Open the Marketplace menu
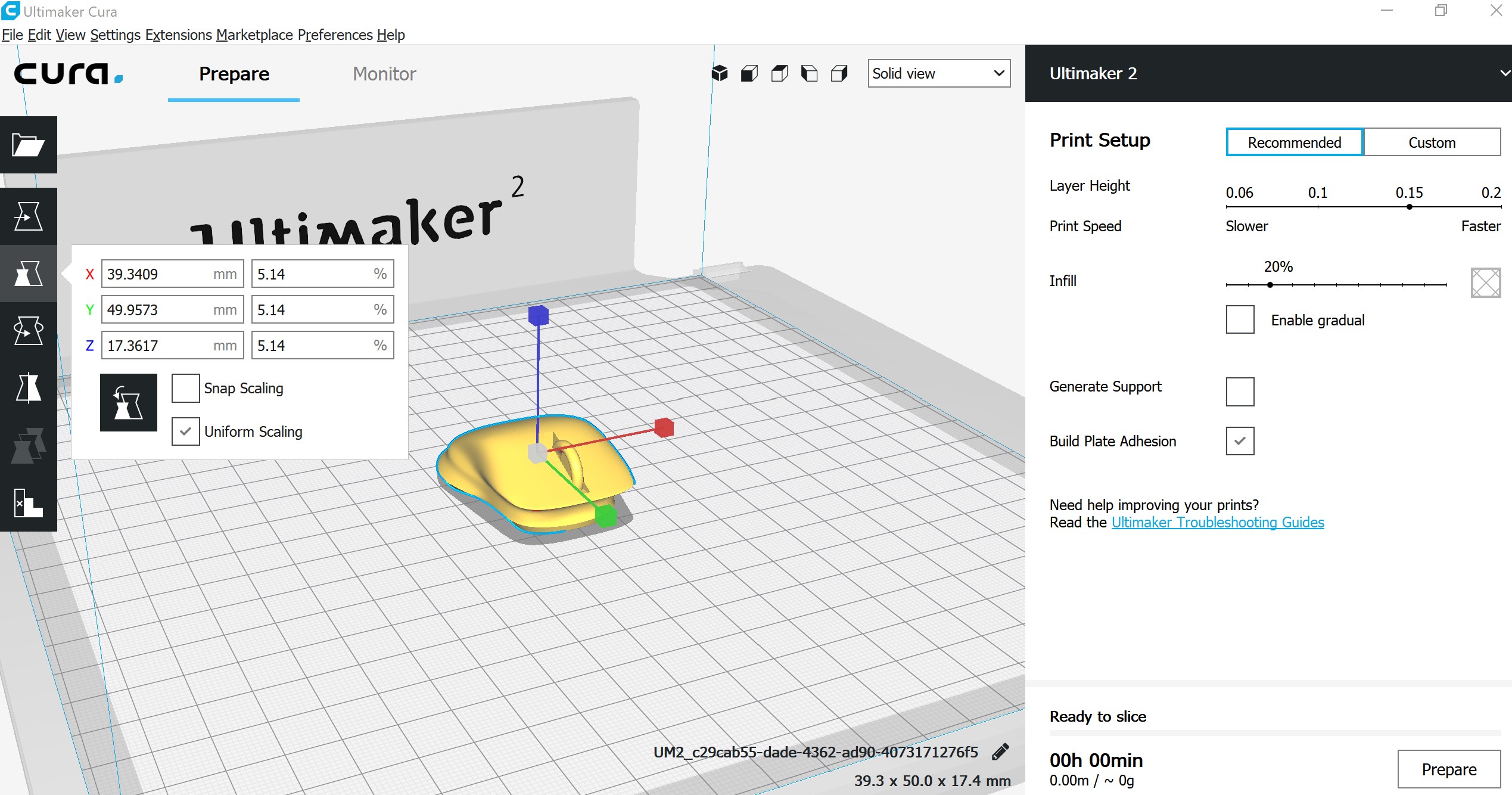 [254, 35]
